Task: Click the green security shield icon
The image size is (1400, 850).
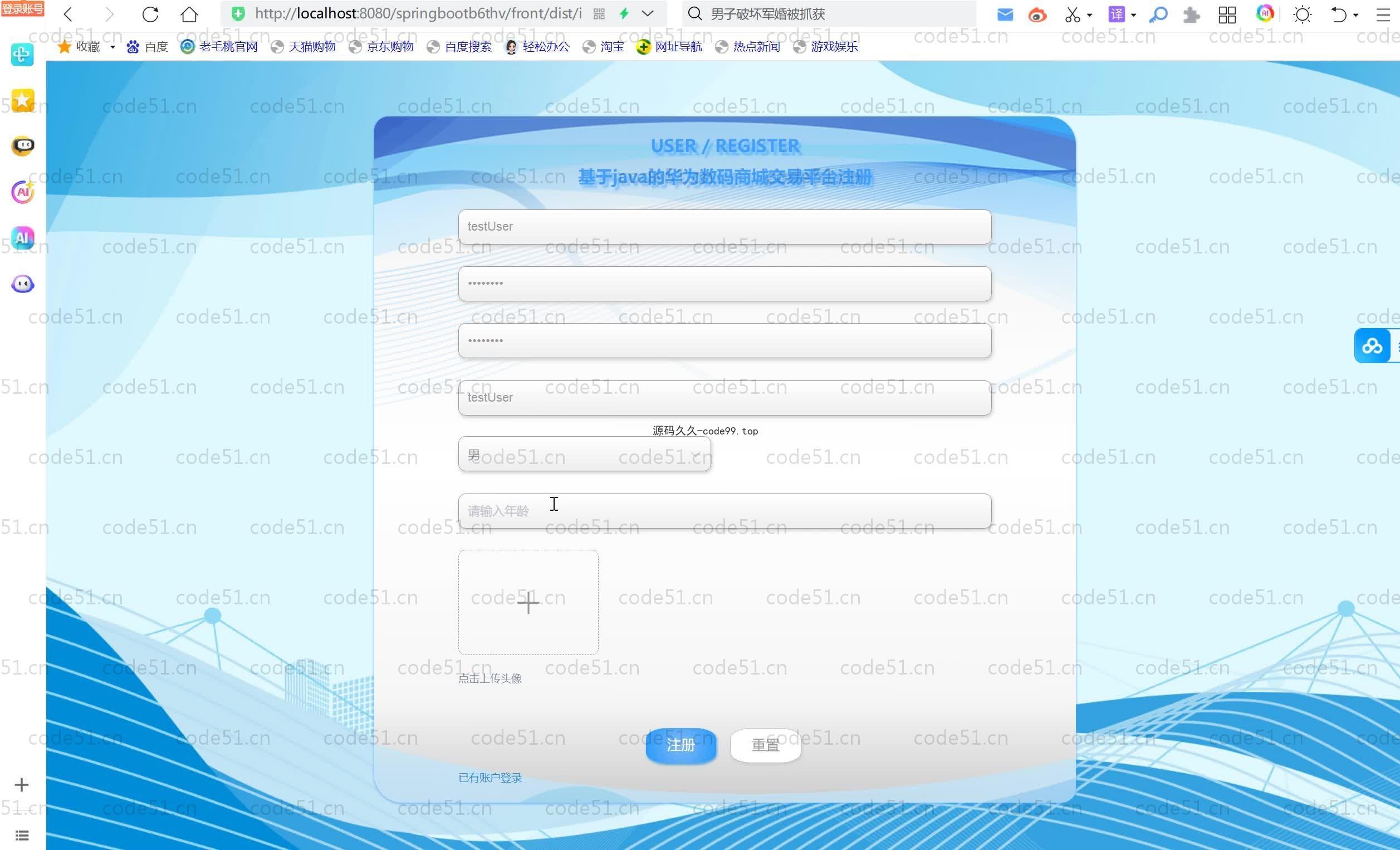Action: [x=239, y=13]
